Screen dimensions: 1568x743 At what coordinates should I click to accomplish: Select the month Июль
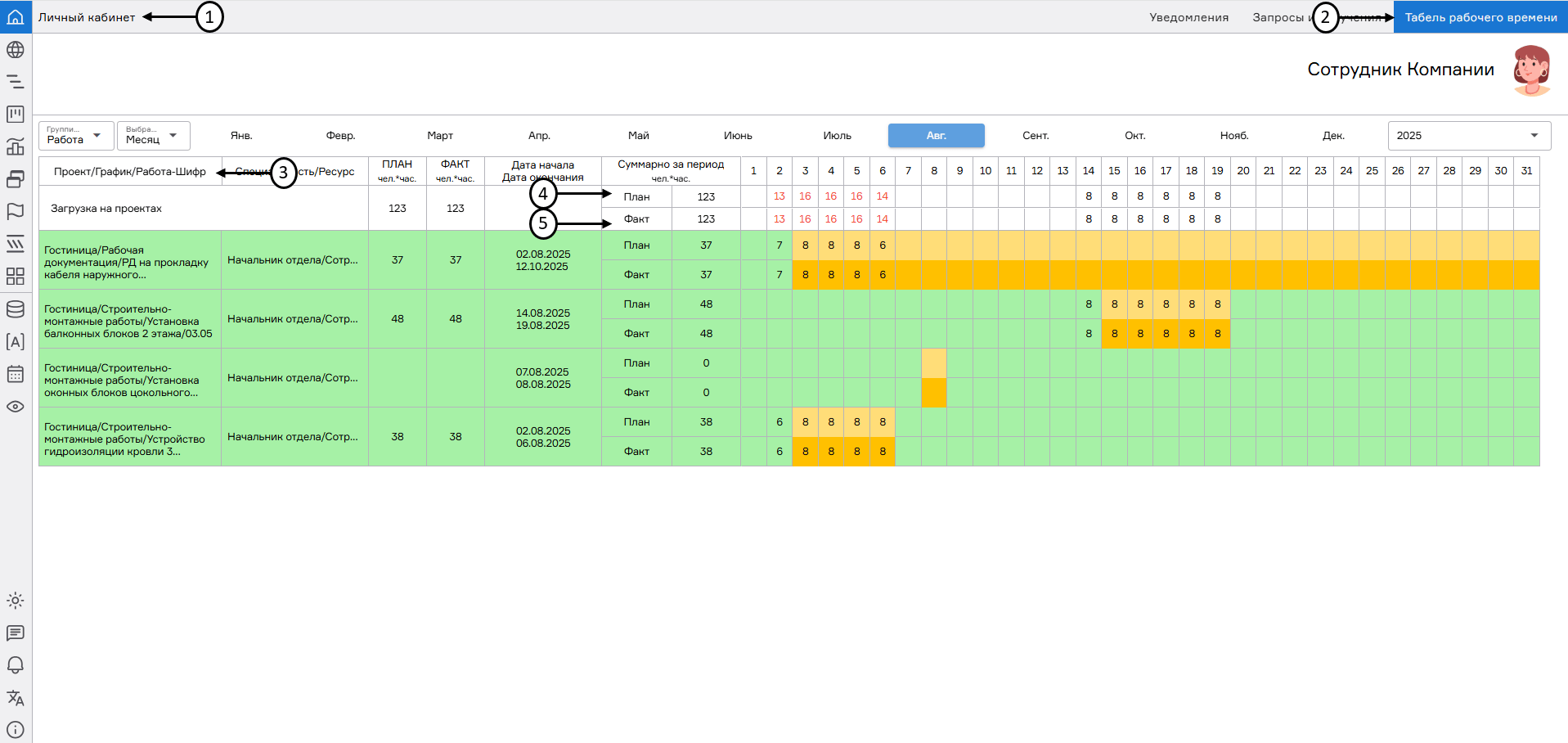837,136
